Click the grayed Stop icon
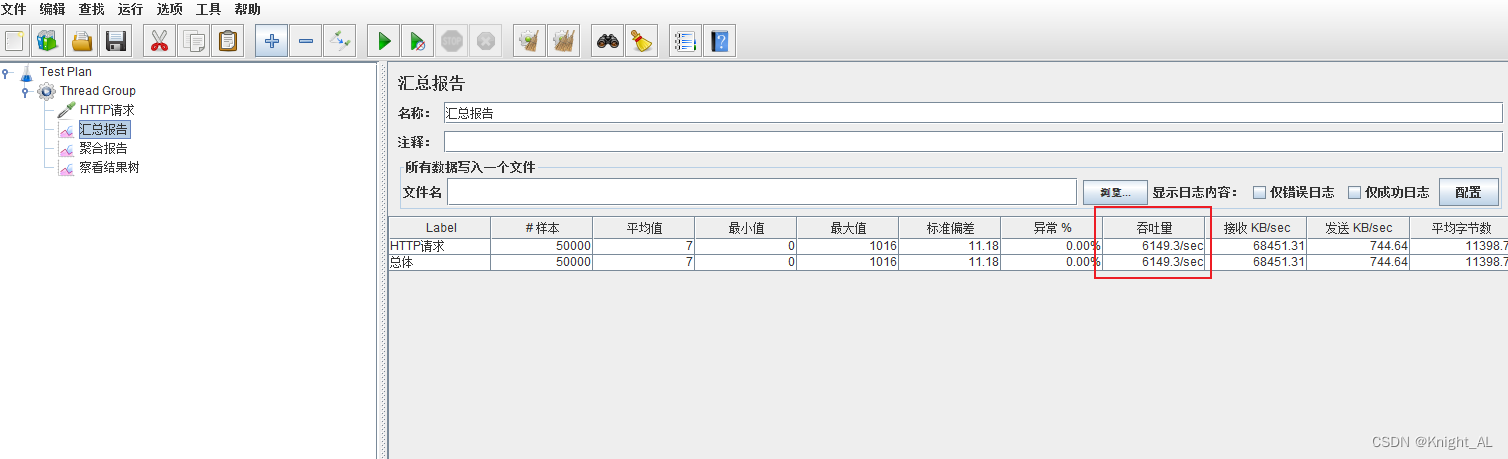 (452, 41)
